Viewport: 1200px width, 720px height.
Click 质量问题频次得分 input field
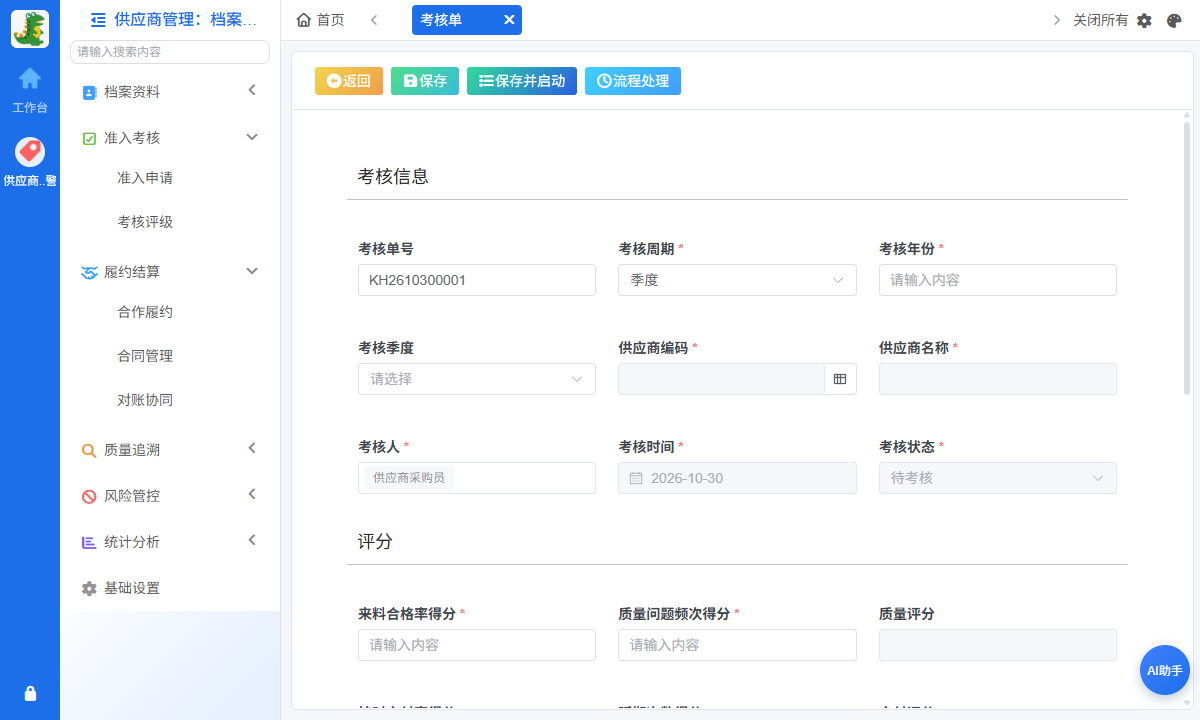tap(737, 645)
